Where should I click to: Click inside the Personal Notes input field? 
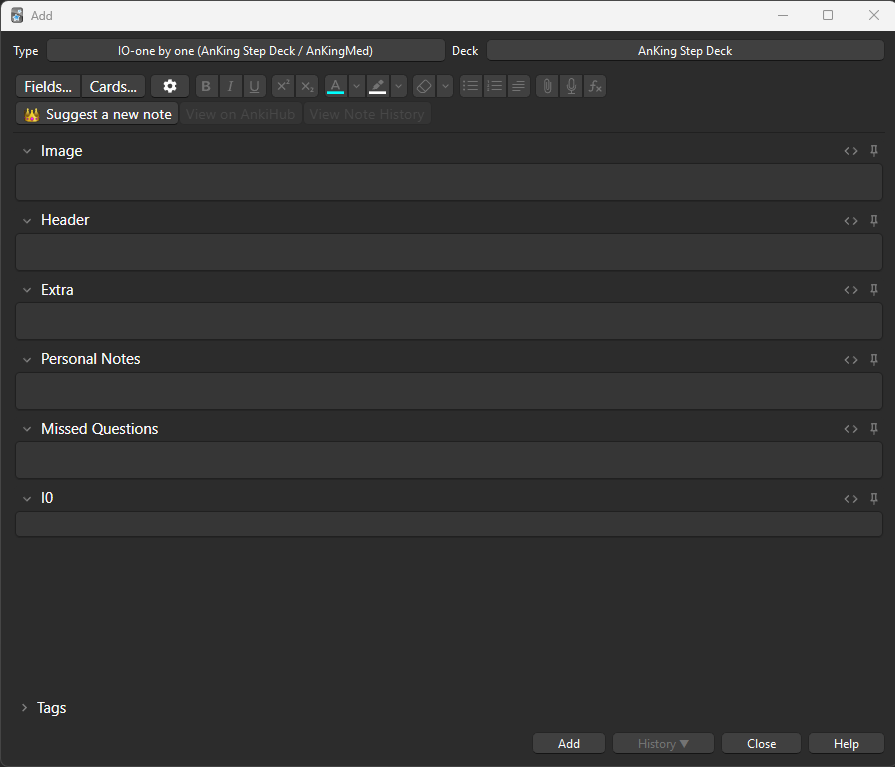pos(448,391)
